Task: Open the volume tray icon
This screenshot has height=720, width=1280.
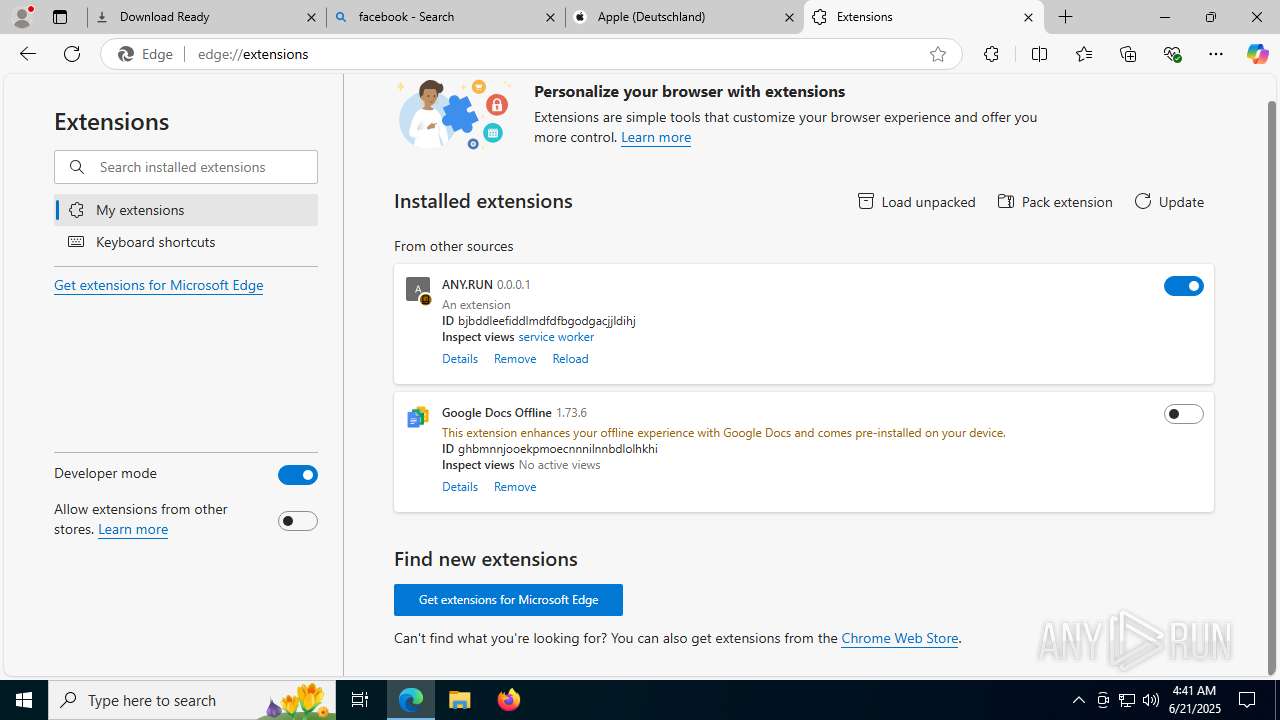Action: pos(1151,700)
